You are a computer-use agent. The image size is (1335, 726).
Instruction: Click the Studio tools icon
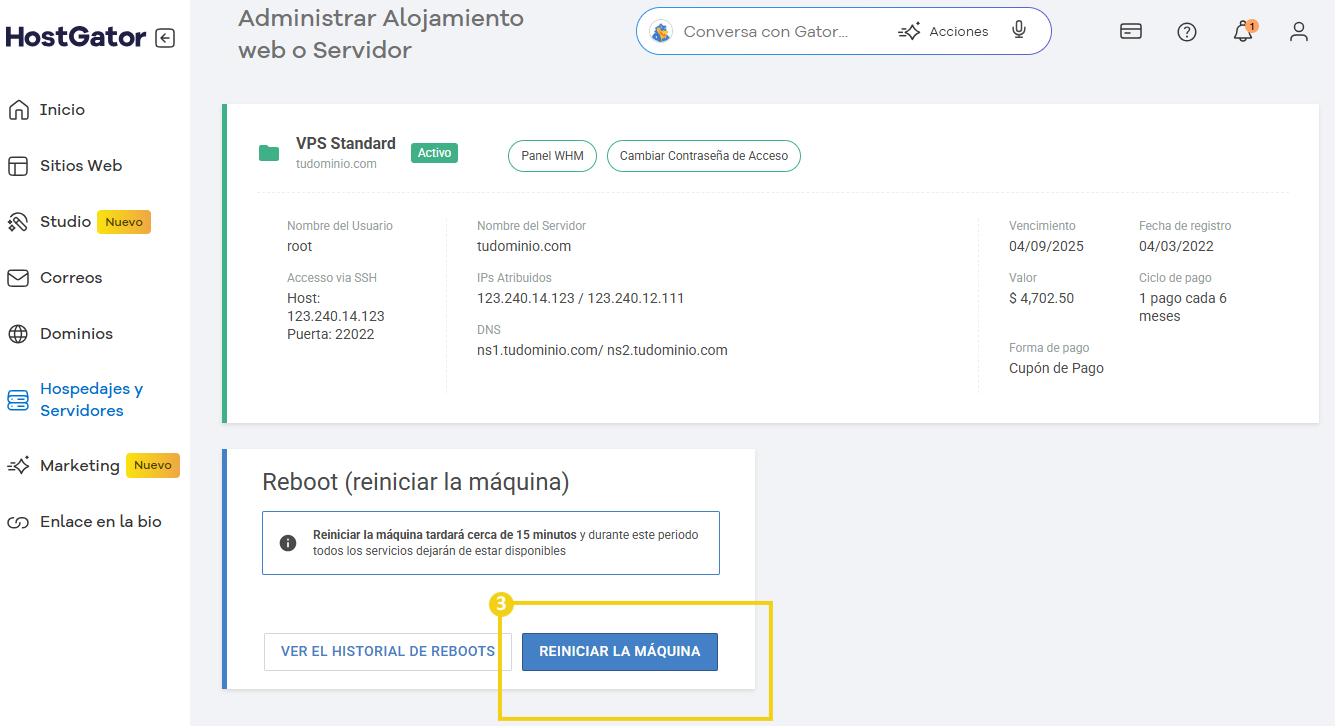[x=18, y=222]
